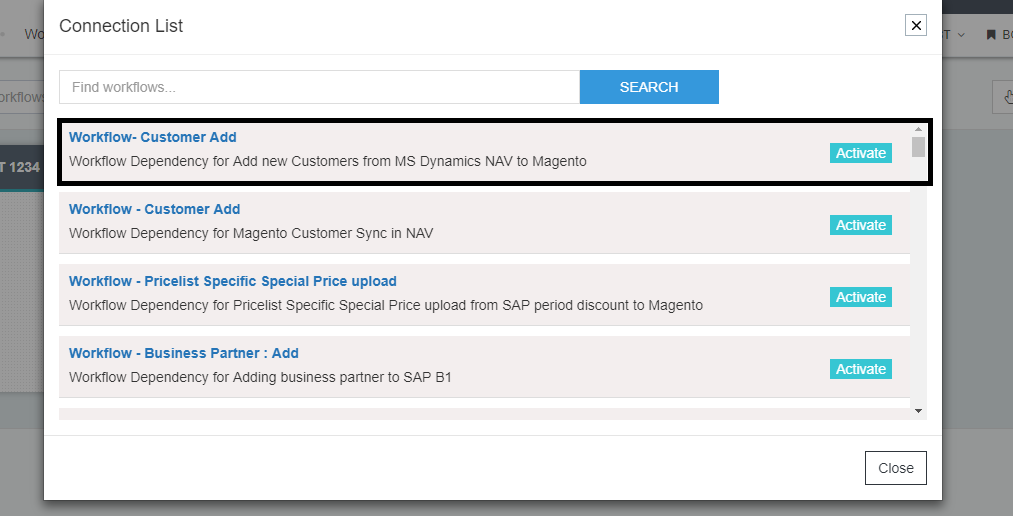Click the scrollbar up arrow in list
Screen dimensions: 1013x516
coord(918,129)
